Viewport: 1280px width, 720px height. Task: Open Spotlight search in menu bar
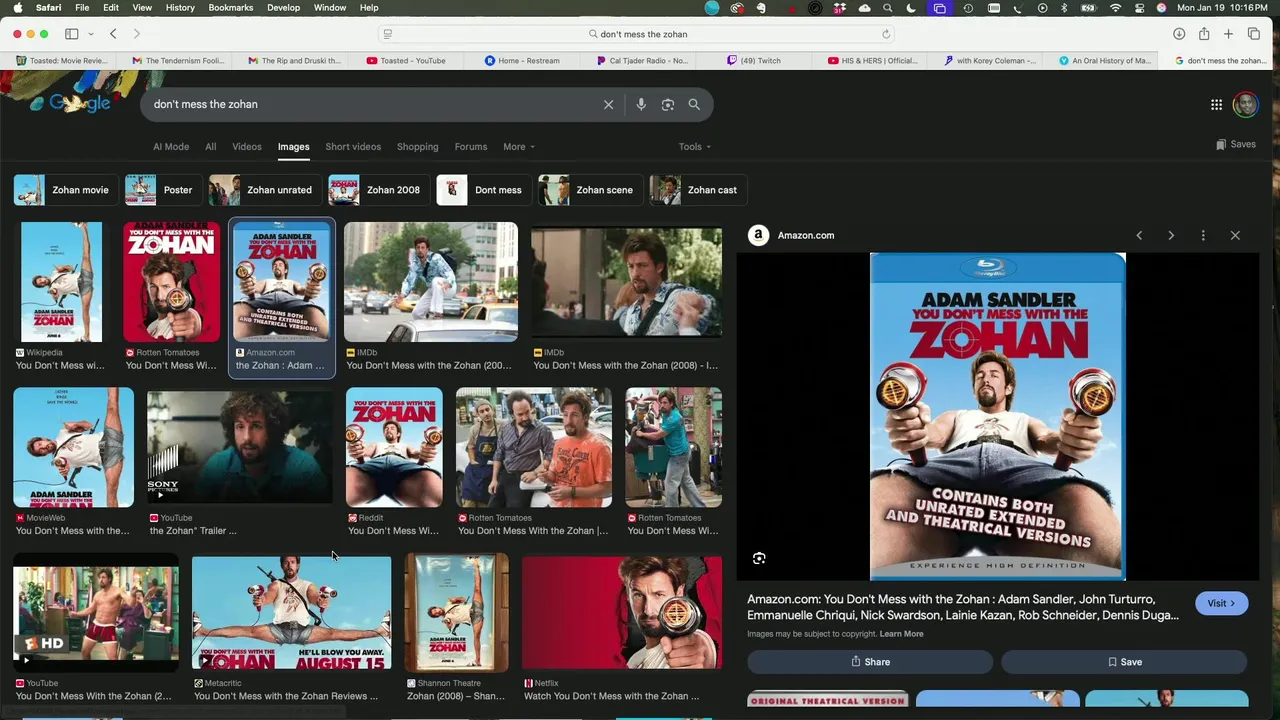(886, 8)
